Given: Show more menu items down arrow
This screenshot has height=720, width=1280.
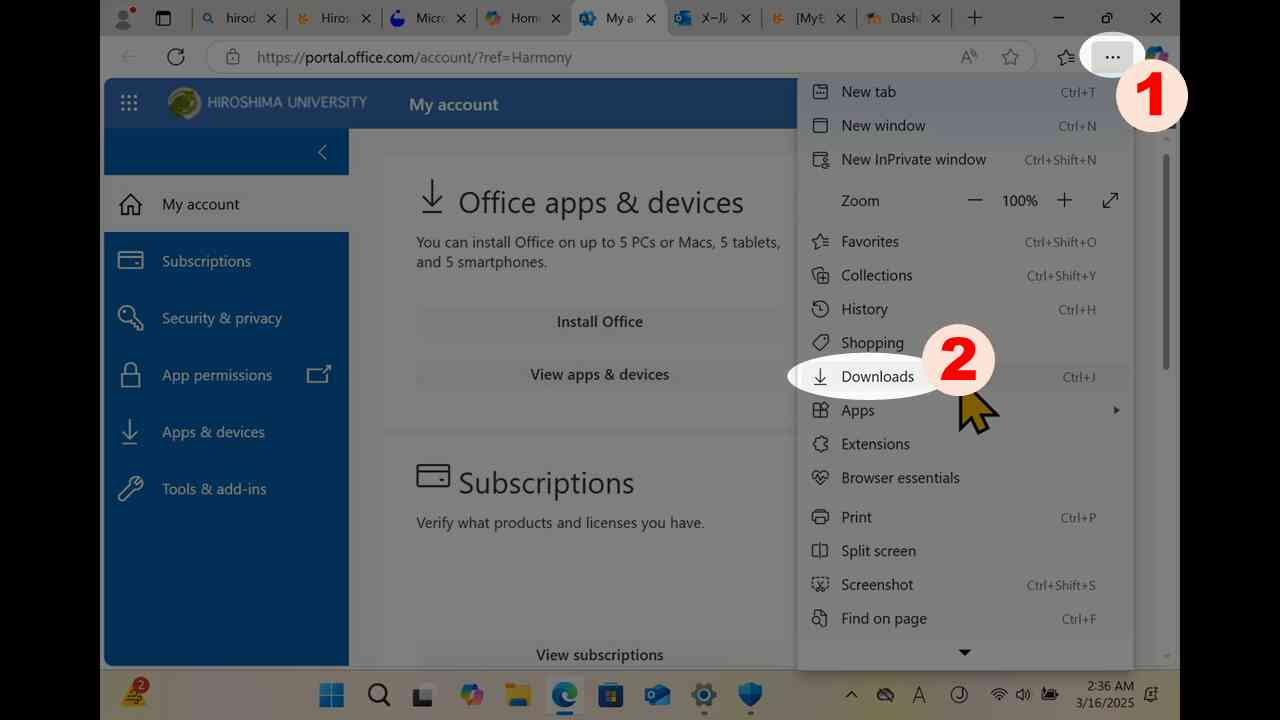Looking at the screenshot, I should pos(965,652).
